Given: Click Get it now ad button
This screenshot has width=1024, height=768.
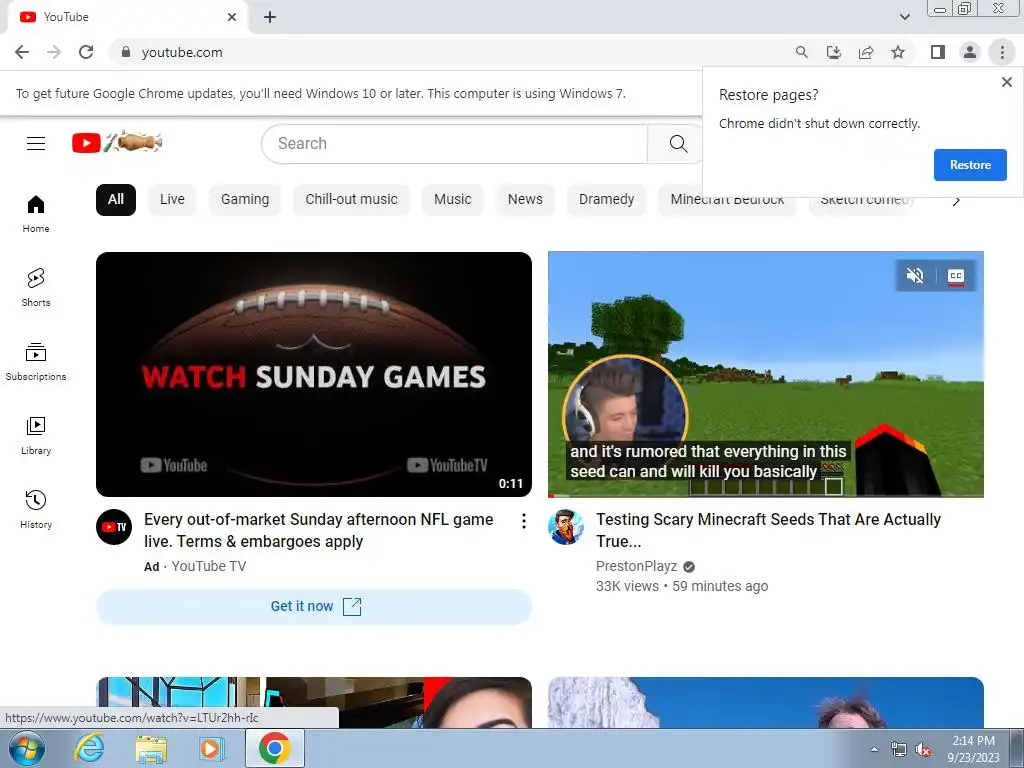Looking at the screenshot, I should (x=314, y=607).
